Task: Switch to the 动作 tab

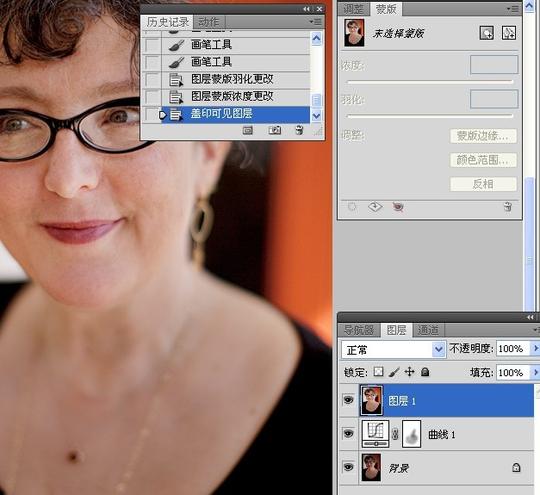Action: tap(209, 22)
